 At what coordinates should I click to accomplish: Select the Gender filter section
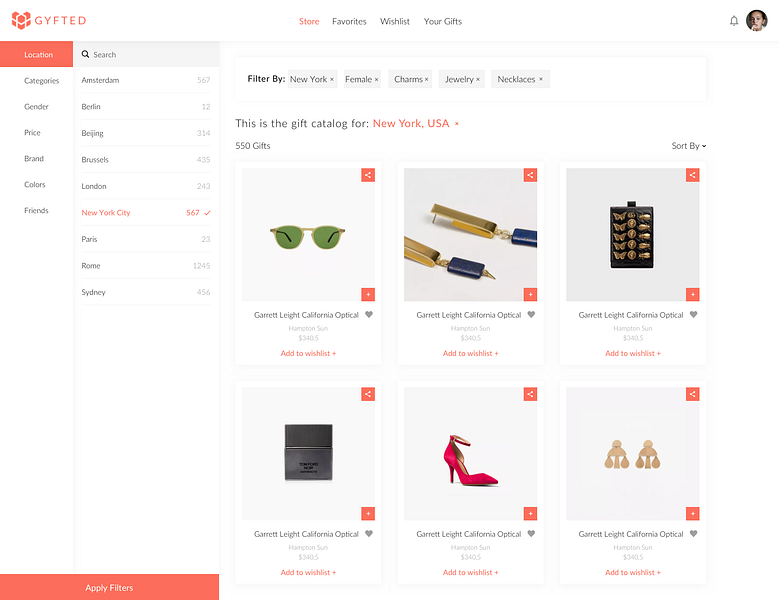coord(36,106)
